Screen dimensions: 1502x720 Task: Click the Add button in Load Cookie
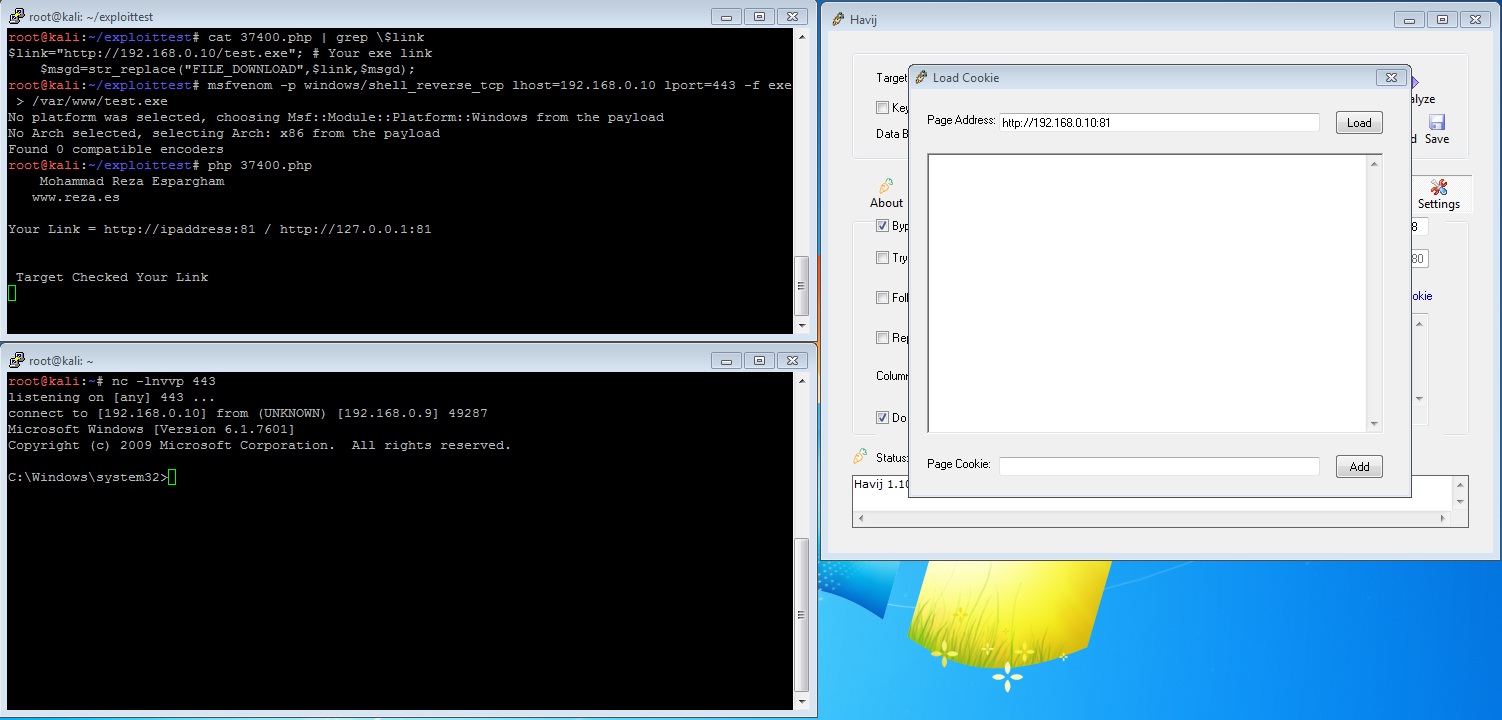pyautogui.click(x=1359, y=467)
